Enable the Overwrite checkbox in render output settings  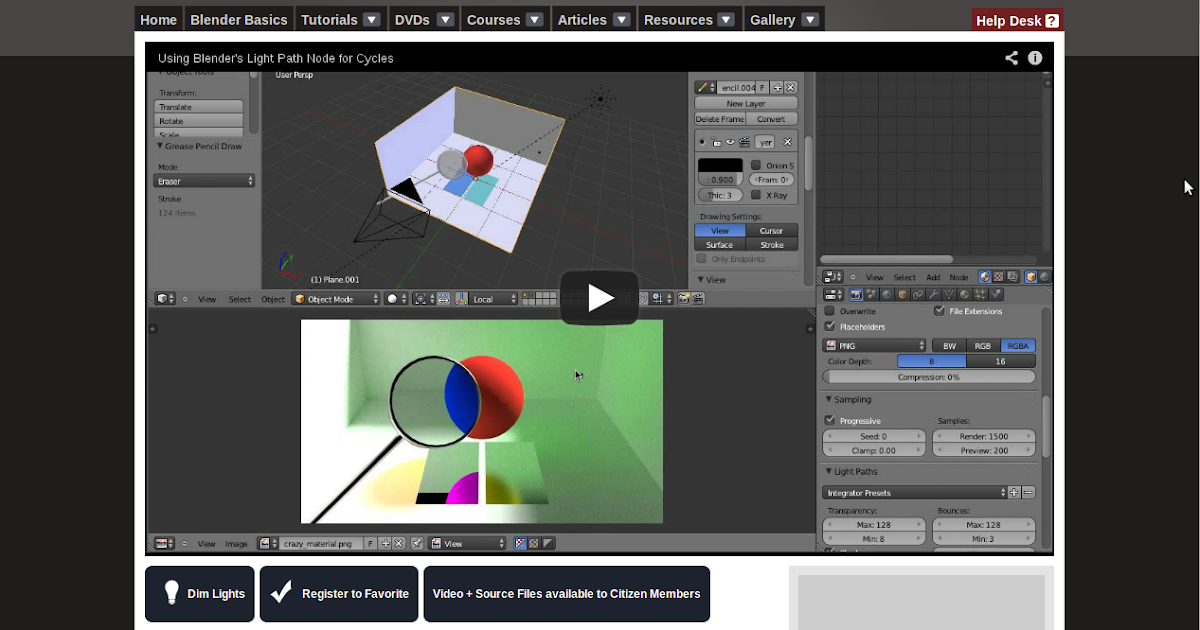coord(828,311)
